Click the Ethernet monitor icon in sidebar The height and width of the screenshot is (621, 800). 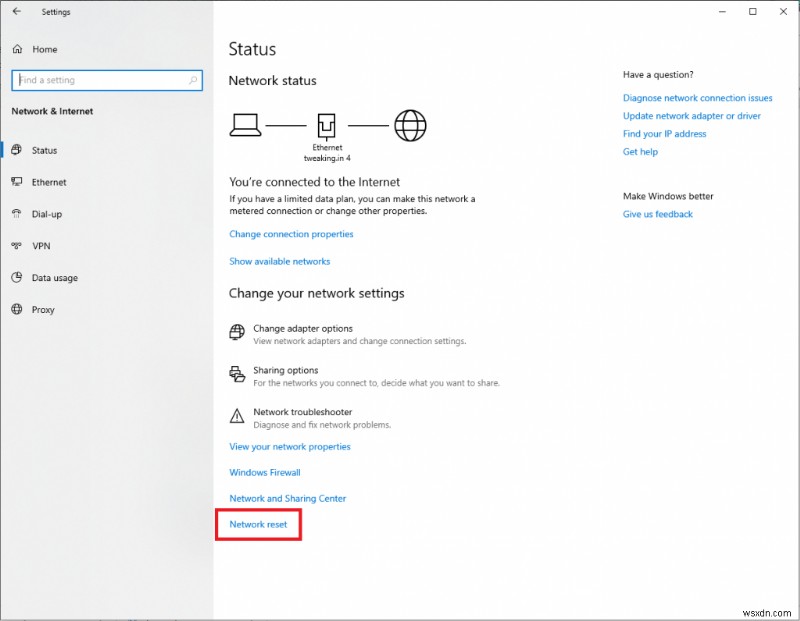pos(17,182)
